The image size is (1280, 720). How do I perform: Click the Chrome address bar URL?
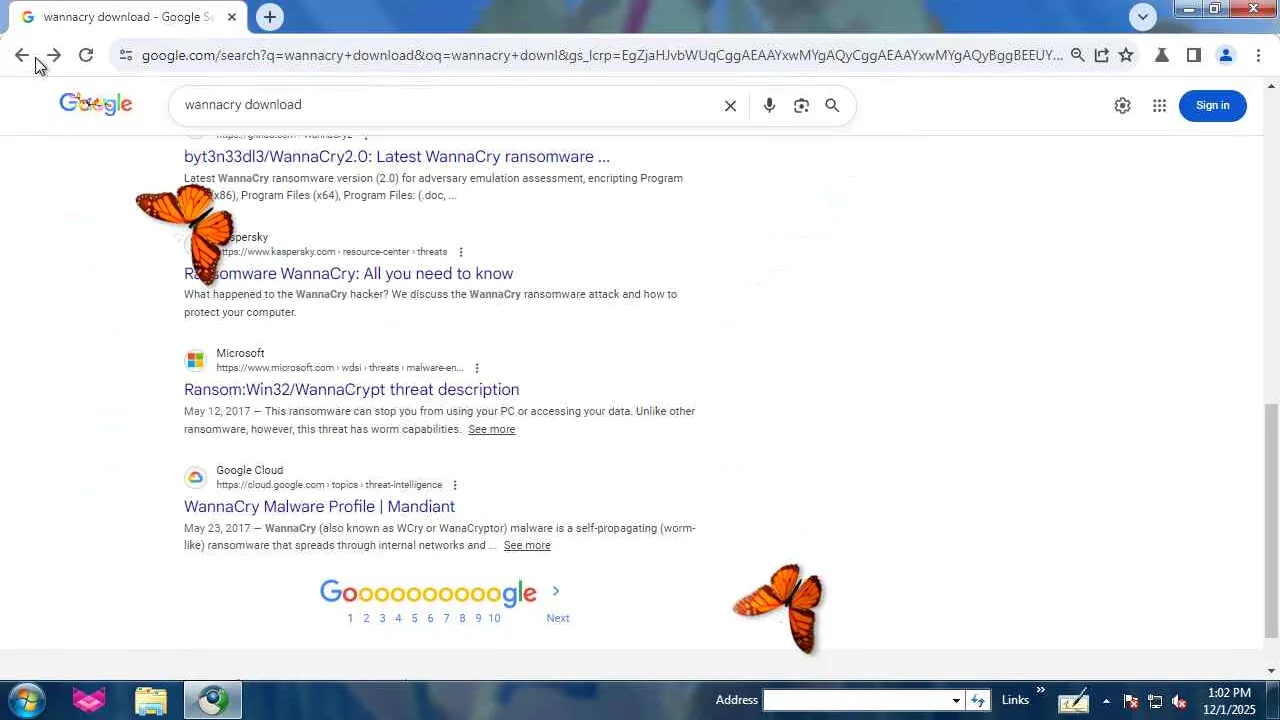602,56
